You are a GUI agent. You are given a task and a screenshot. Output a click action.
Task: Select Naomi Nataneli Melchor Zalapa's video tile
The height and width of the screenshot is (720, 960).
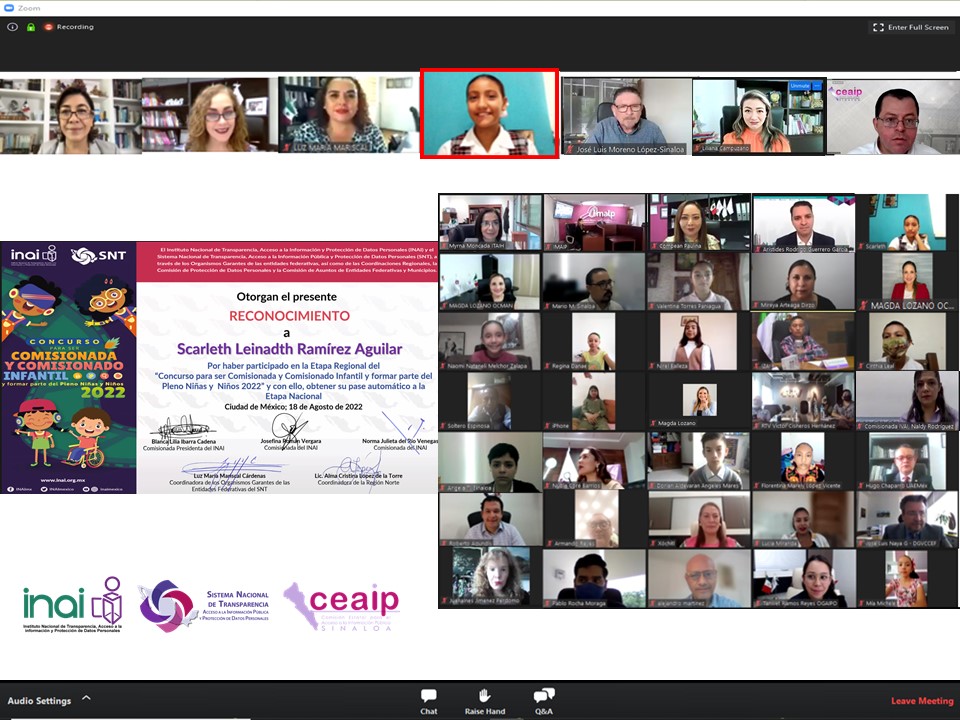pyautogui.click(x=490, y=342)
